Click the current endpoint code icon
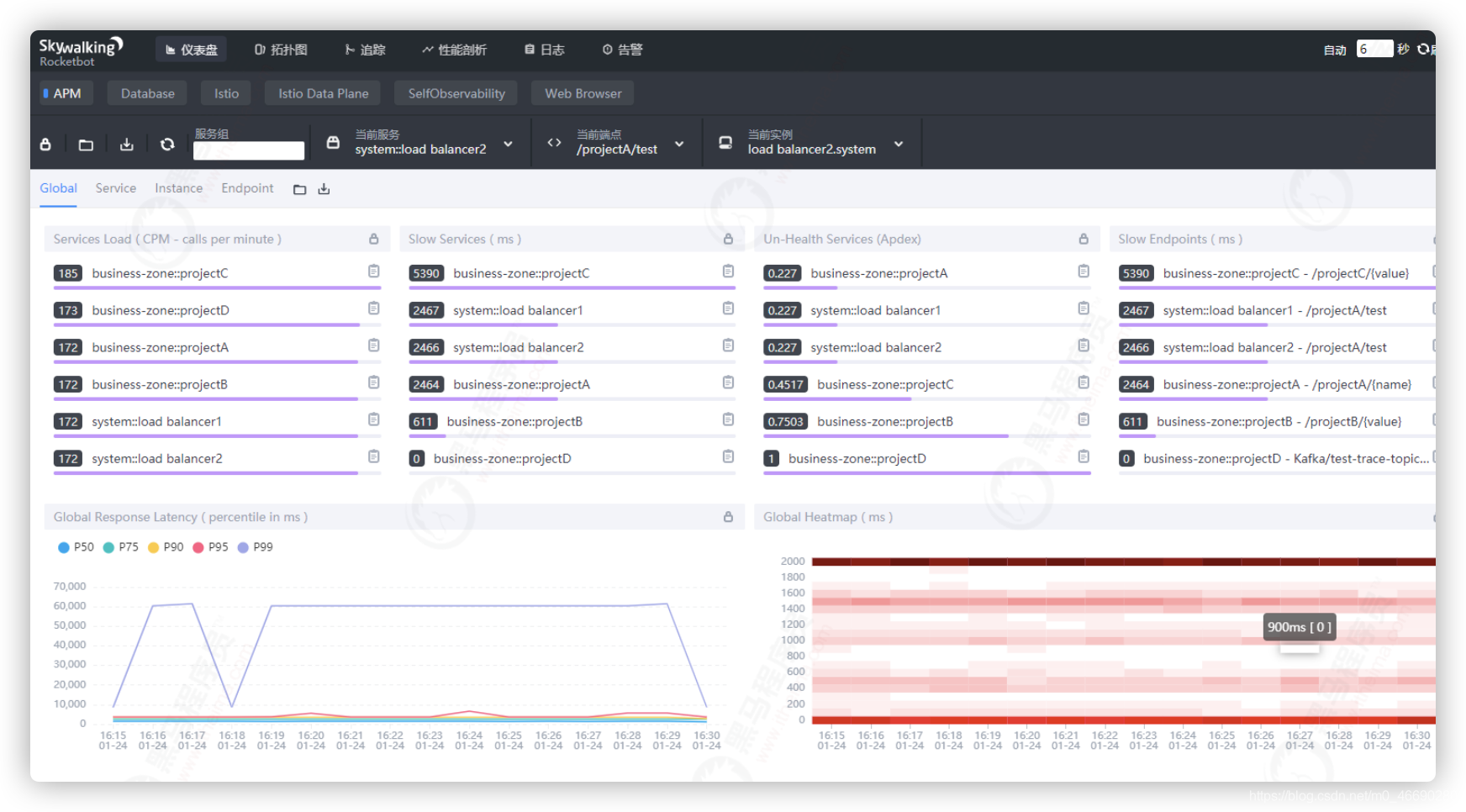Screen dimensions: 1466x812 554,143
